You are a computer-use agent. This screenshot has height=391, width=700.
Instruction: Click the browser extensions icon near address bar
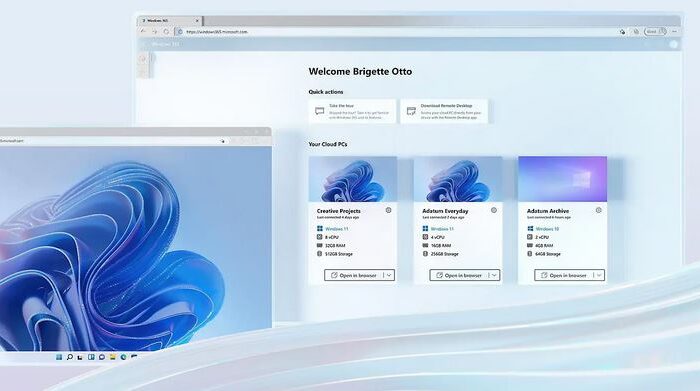coord(622,32)
